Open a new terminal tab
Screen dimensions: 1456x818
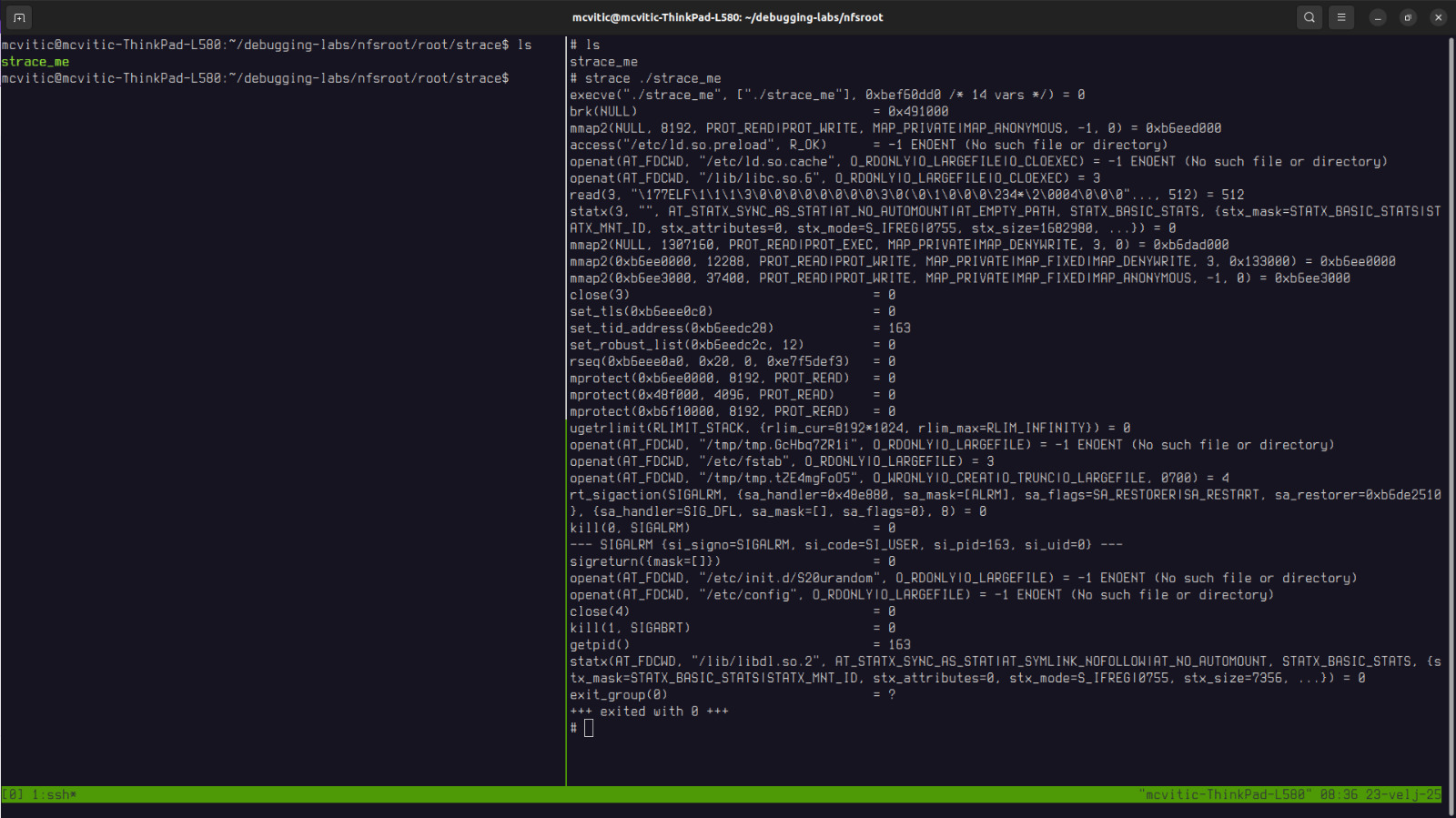pyautogui.click(x=19, y=17)
